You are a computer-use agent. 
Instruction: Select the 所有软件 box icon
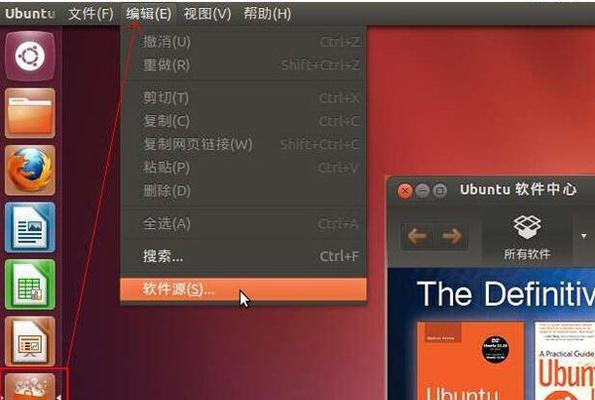[527, 236]
